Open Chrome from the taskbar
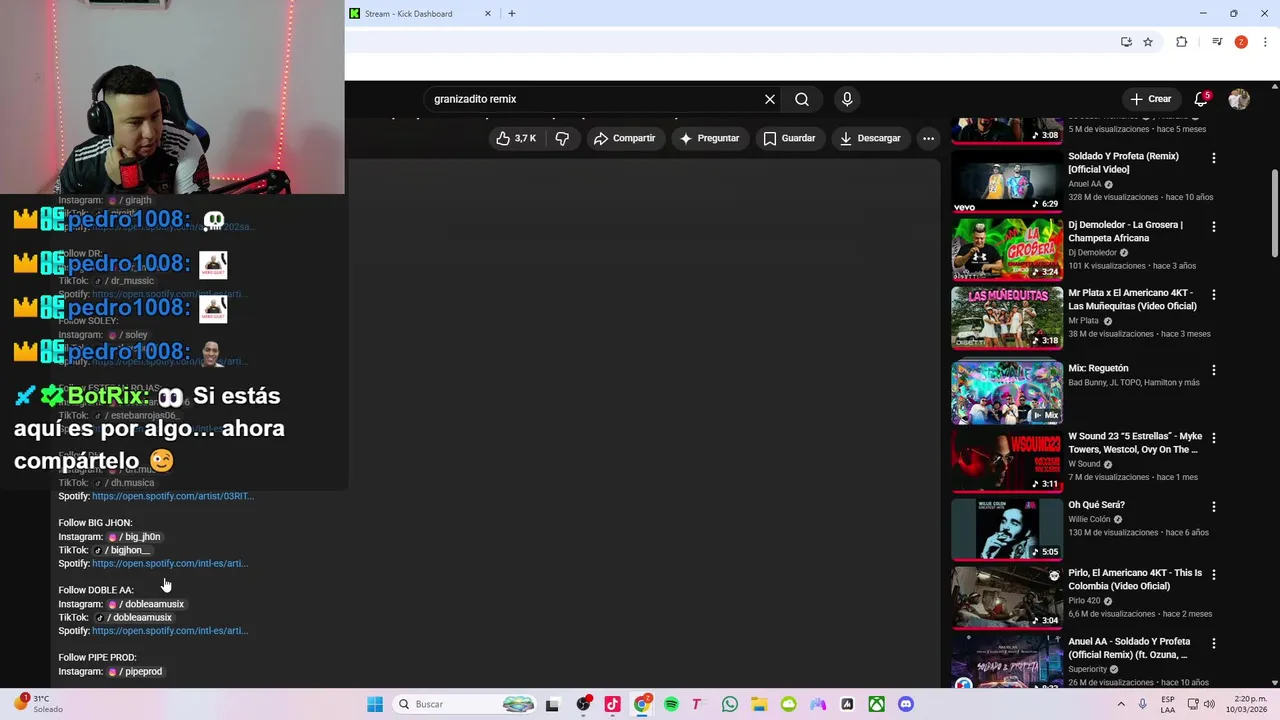 [x=642, y=704]
